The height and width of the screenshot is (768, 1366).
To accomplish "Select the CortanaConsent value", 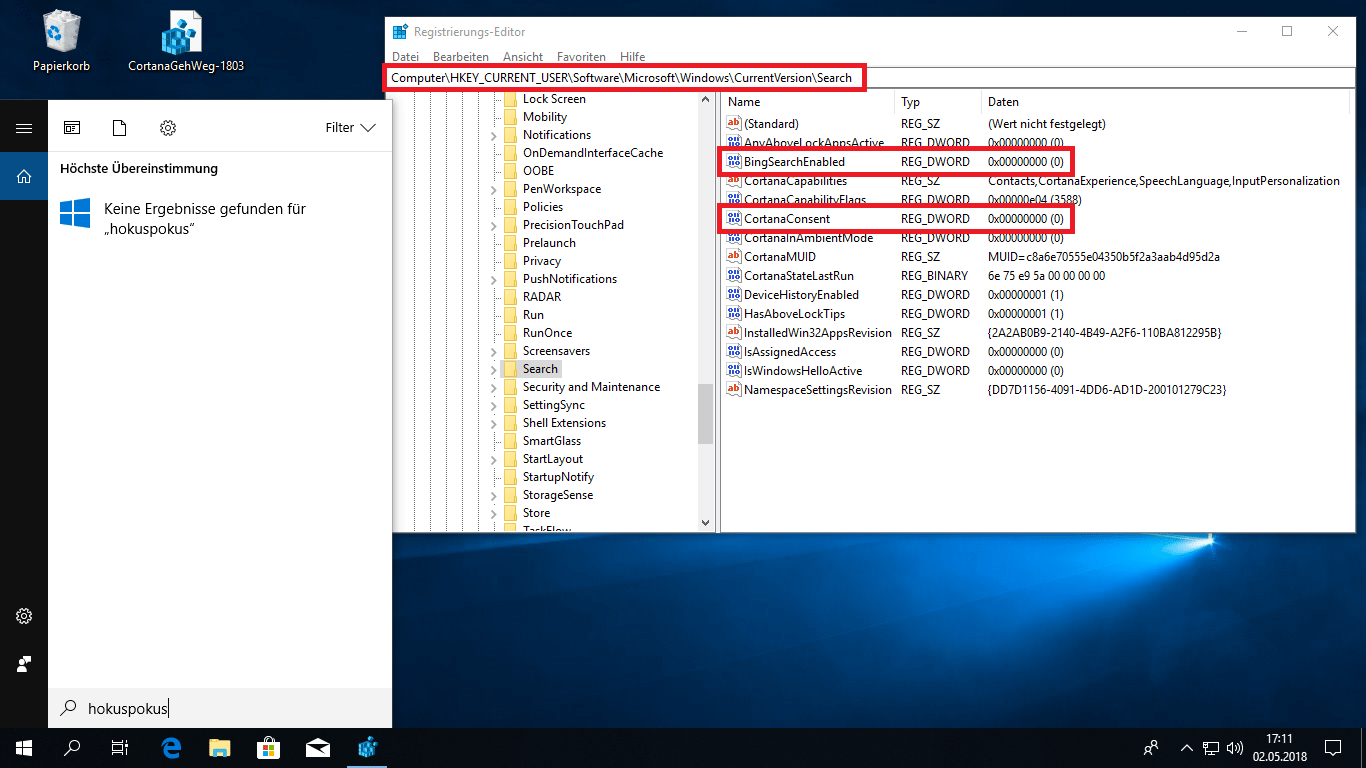I will pos(787,219).
